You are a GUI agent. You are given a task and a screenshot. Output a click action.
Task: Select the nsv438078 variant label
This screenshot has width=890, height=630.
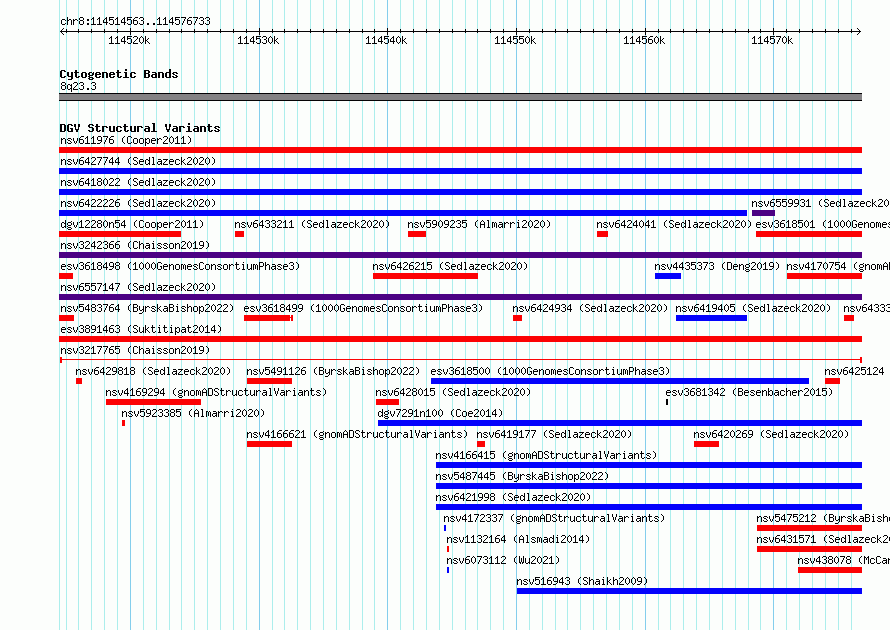tap(843, 560)
